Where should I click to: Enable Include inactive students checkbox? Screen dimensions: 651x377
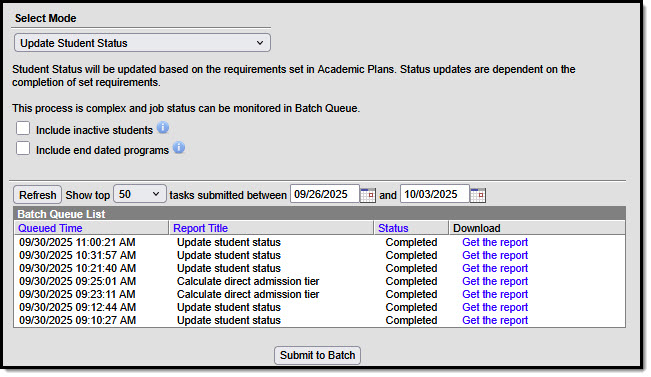tap(23, 128)
